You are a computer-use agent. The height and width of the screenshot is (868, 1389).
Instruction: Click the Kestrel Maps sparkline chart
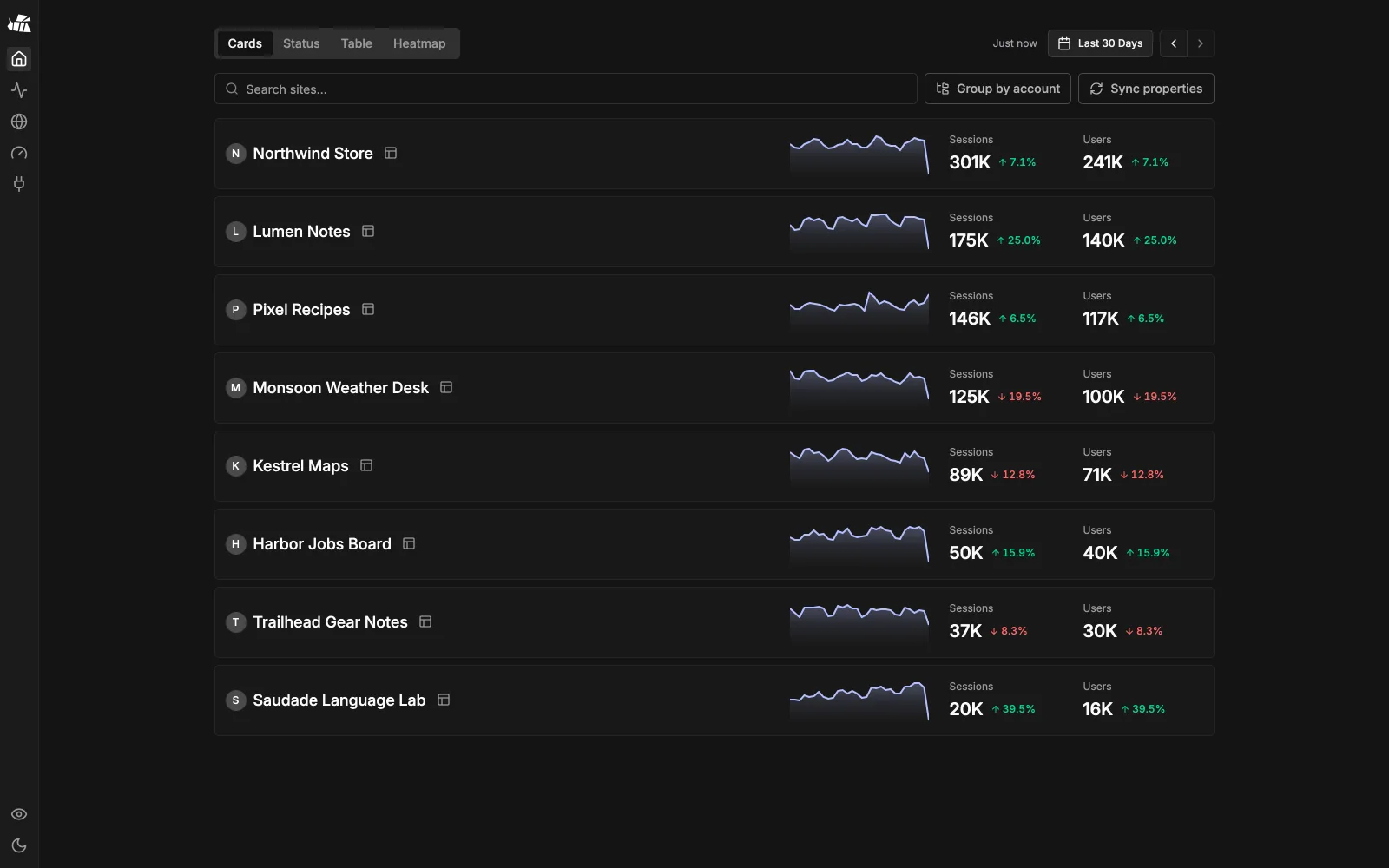859,466
